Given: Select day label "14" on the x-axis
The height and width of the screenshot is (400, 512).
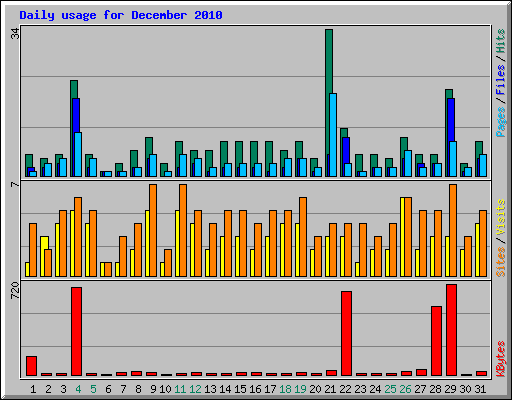Looking at the screenshot, I should (225, 389).
